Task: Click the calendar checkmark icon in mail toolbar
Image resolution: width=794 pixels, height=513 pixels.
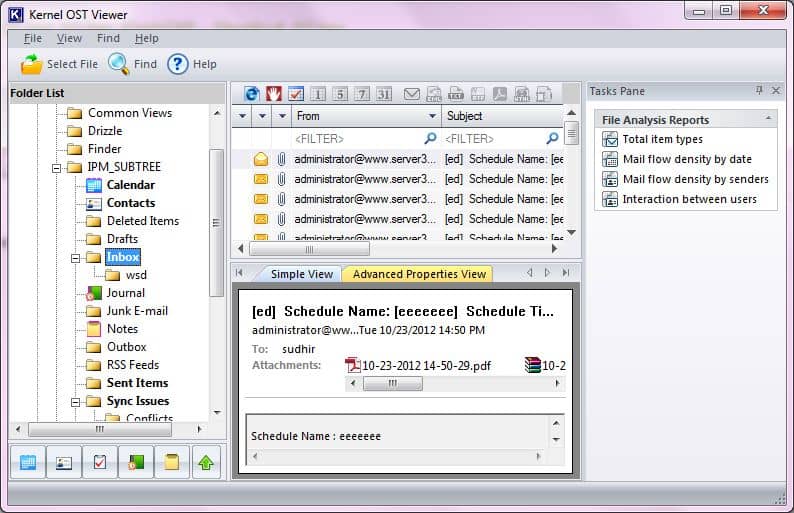Action: (296, 94)
